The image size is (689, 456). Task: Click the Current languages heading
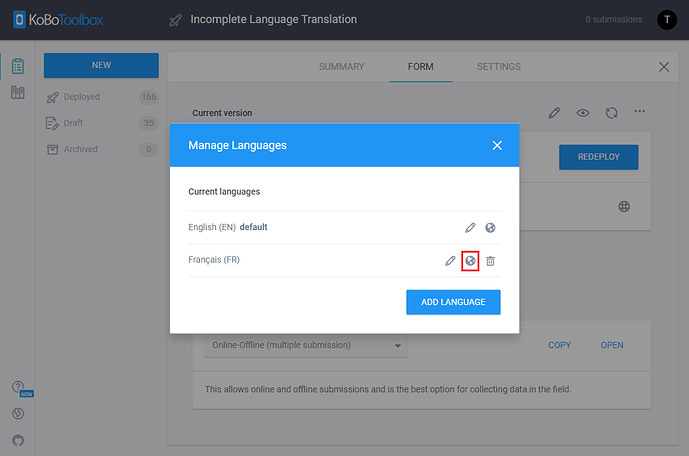pyautogui.click(x=224, y=192)
